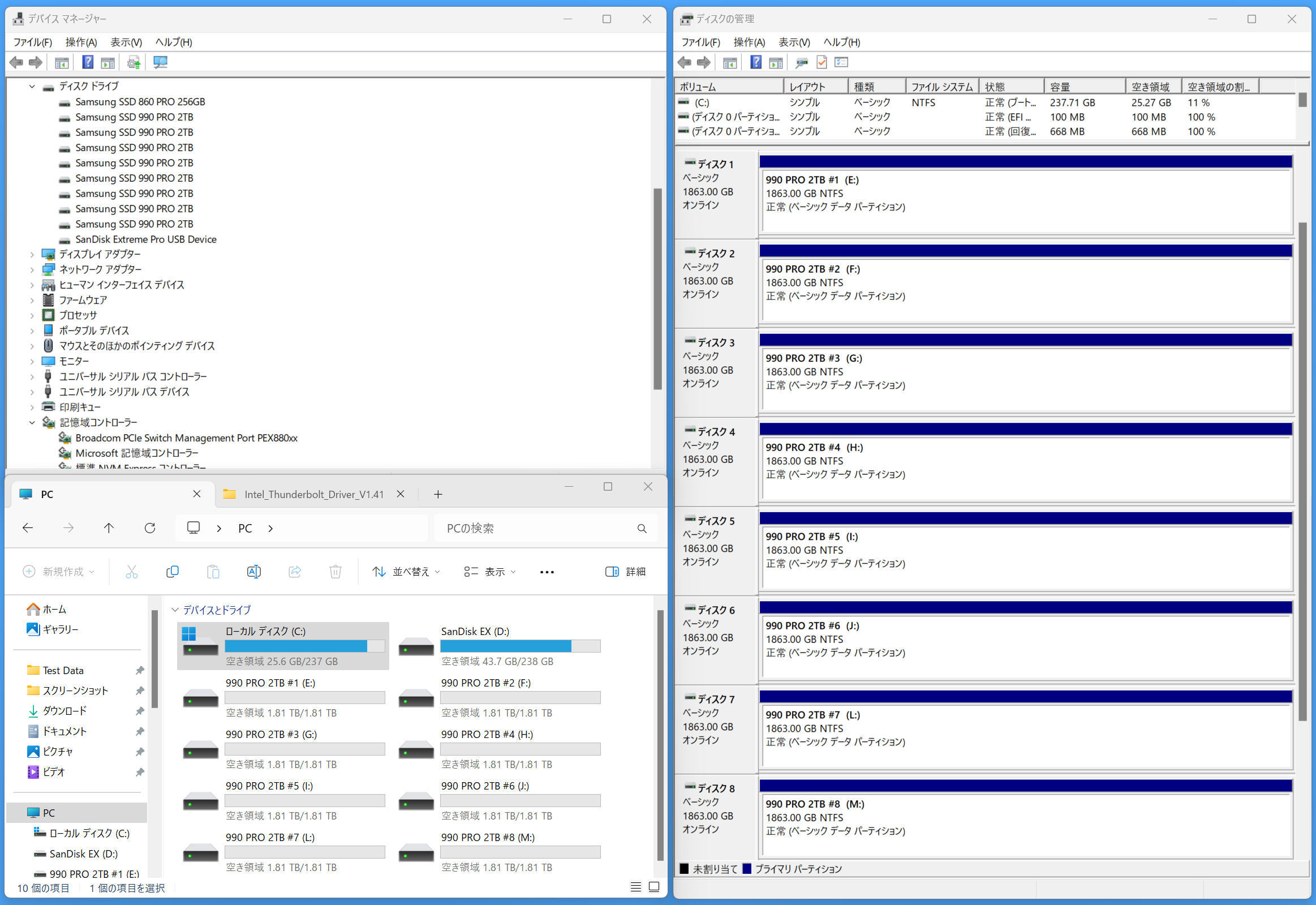Click Help icon in Disk Management toolbar

coord(756,62)
